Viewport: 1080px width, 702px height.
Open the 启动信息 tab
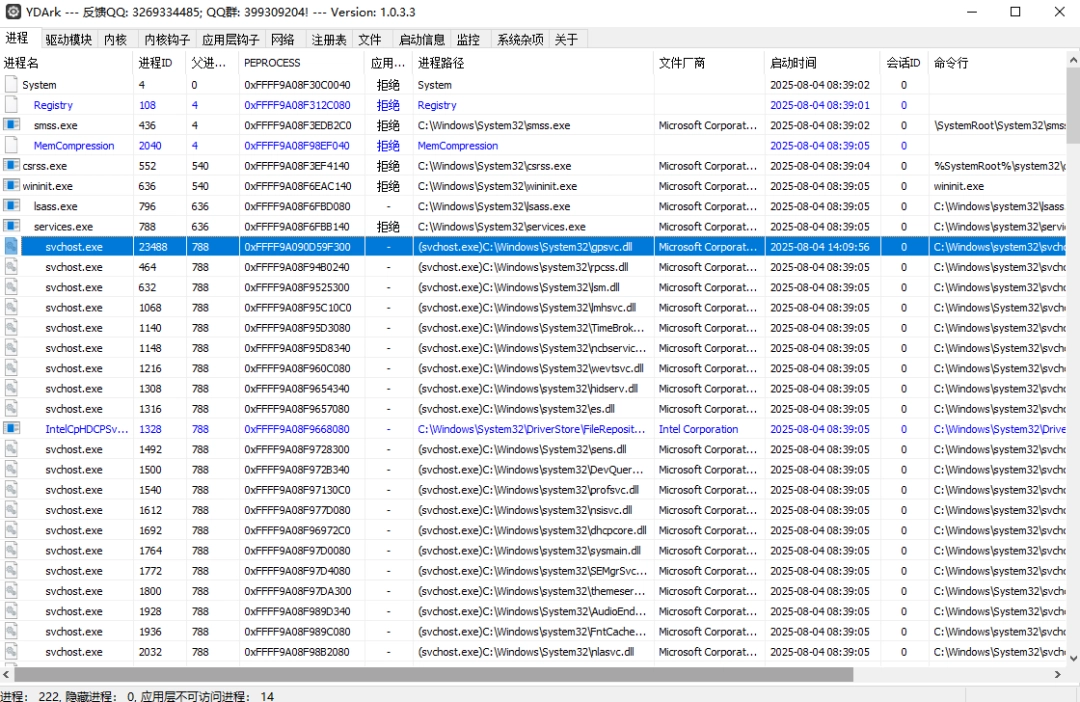(422, 40)
